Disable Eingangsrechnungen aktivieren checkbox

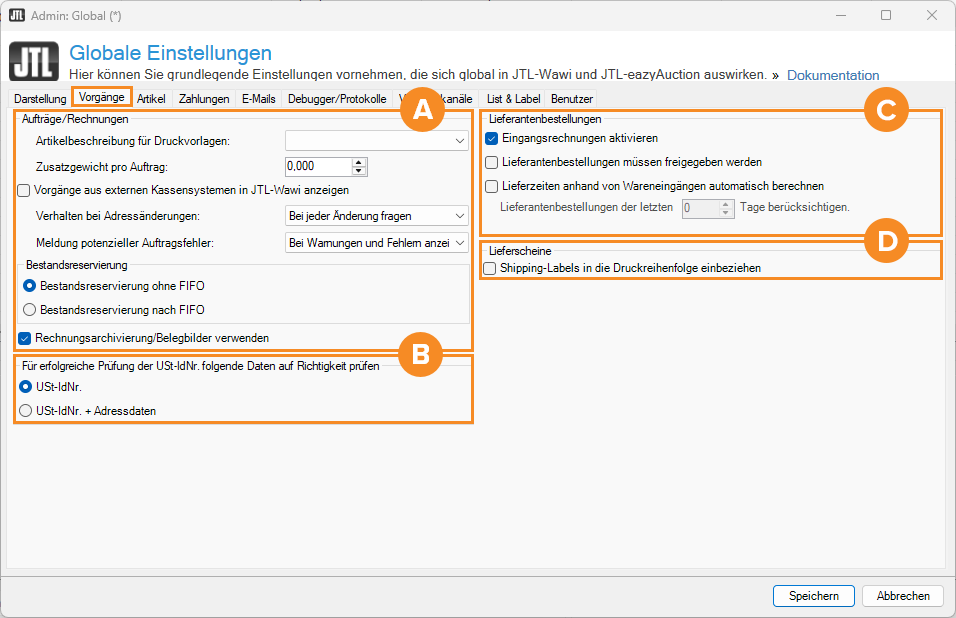(492, 138)
